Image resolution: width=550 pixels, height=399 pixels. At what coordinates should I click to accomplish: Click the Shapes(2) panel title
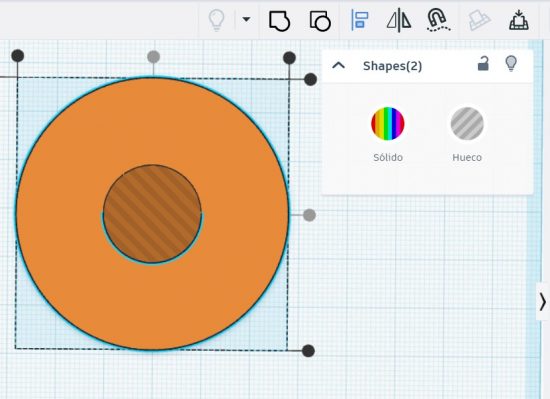[x=393, y=66]
